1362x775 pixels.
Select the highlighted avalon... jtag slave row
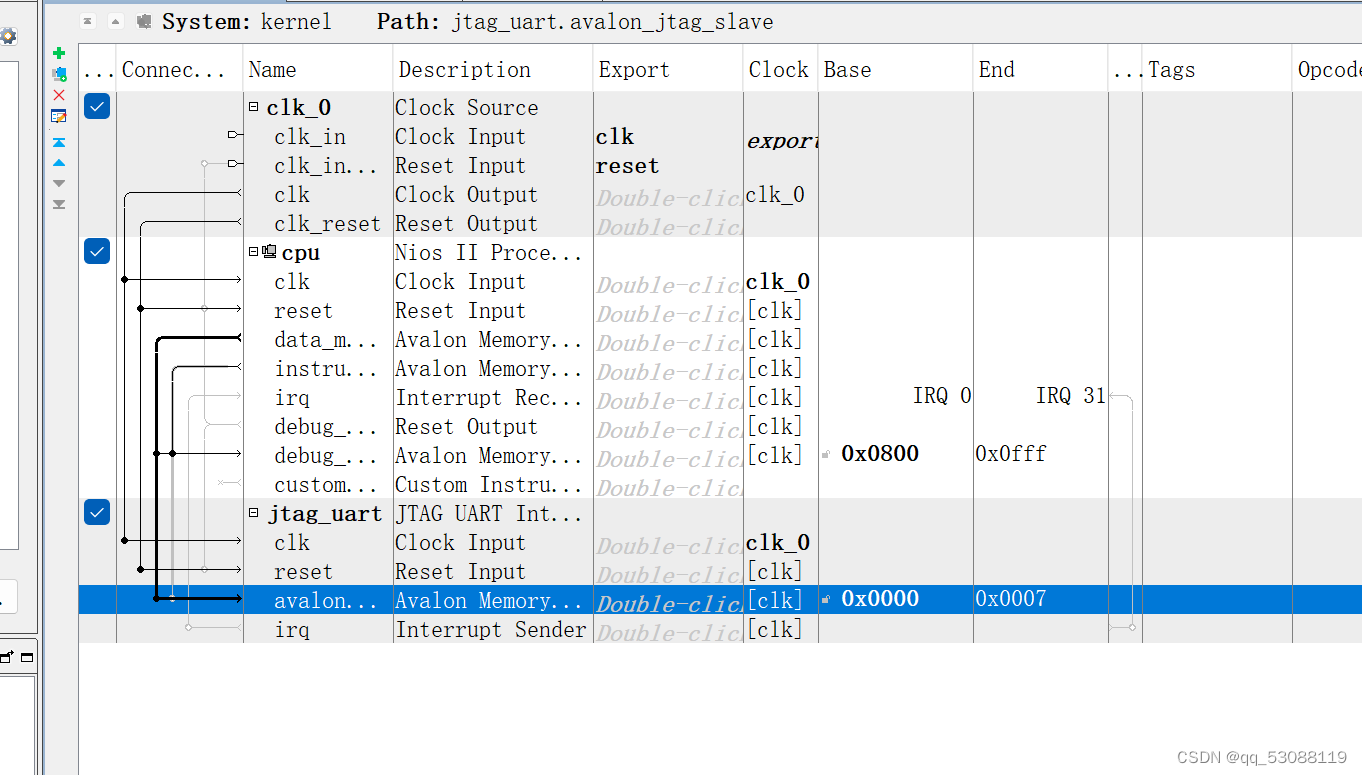point(720,600)
